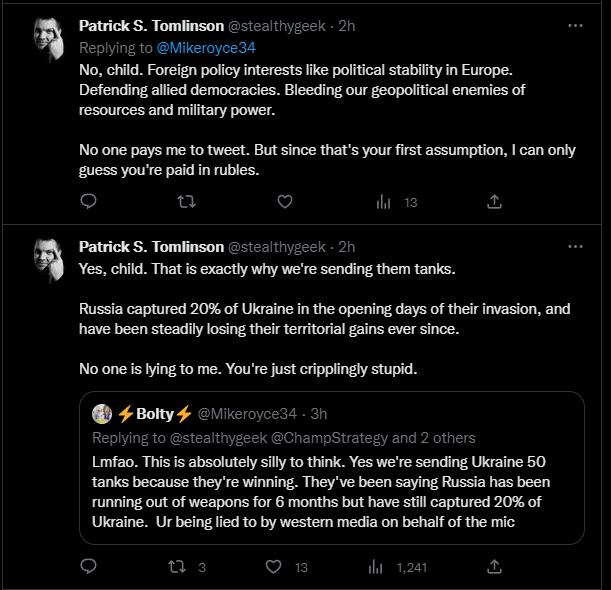Retweet the first tweet about rubles
Viewport: 611px width, 590px height.
coord(186,201)
